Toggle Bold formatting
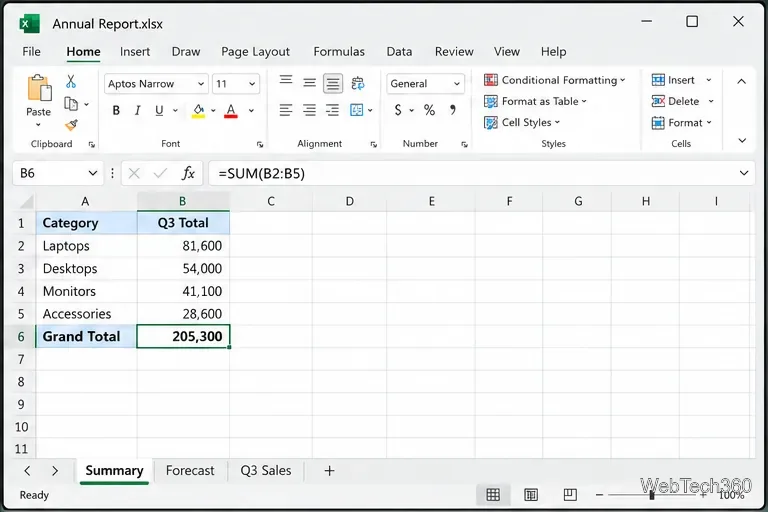The height and width of the screenshot is (512, 768). pyautogui.click(x=116, y=111)
